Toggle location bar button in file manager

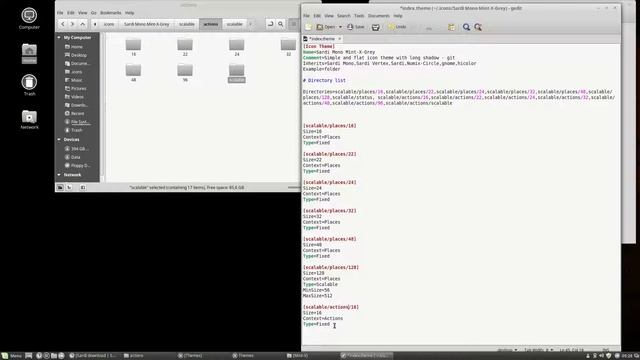click(270, 24)
